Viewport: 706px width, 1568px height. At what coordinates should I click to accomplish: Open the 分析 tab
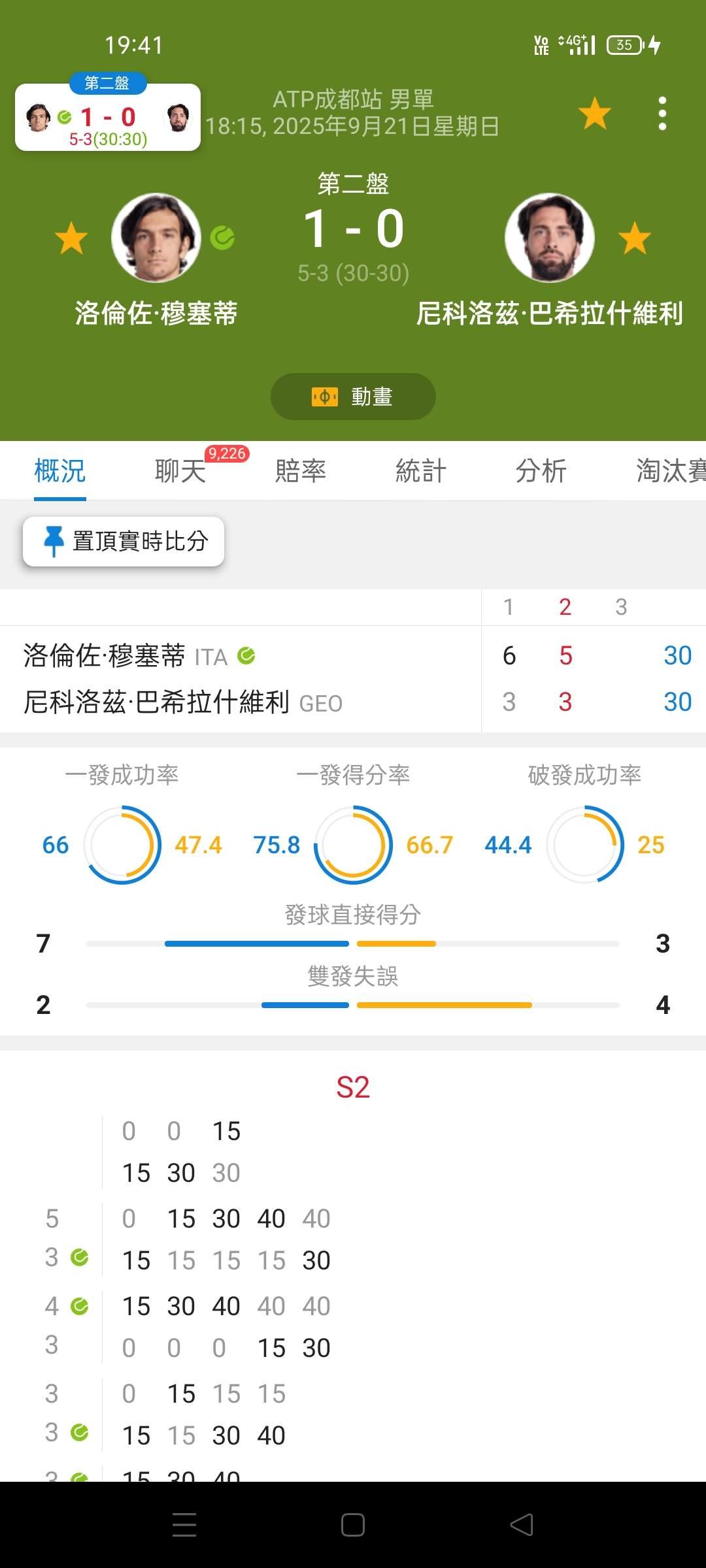(541, 471)
